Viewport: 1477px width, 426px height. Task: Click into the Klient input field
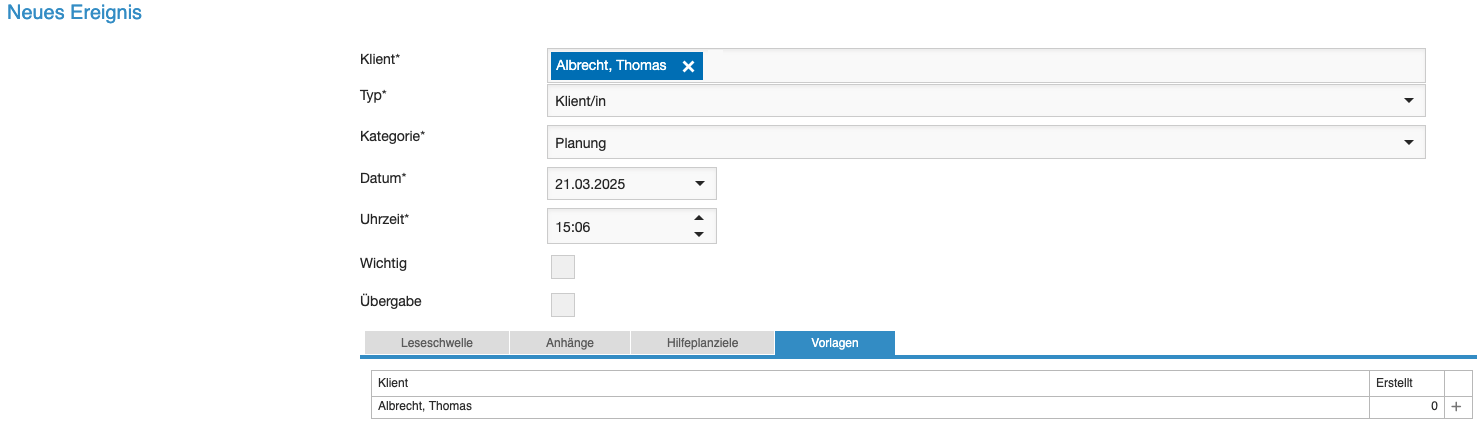(x=1060, y=66)
